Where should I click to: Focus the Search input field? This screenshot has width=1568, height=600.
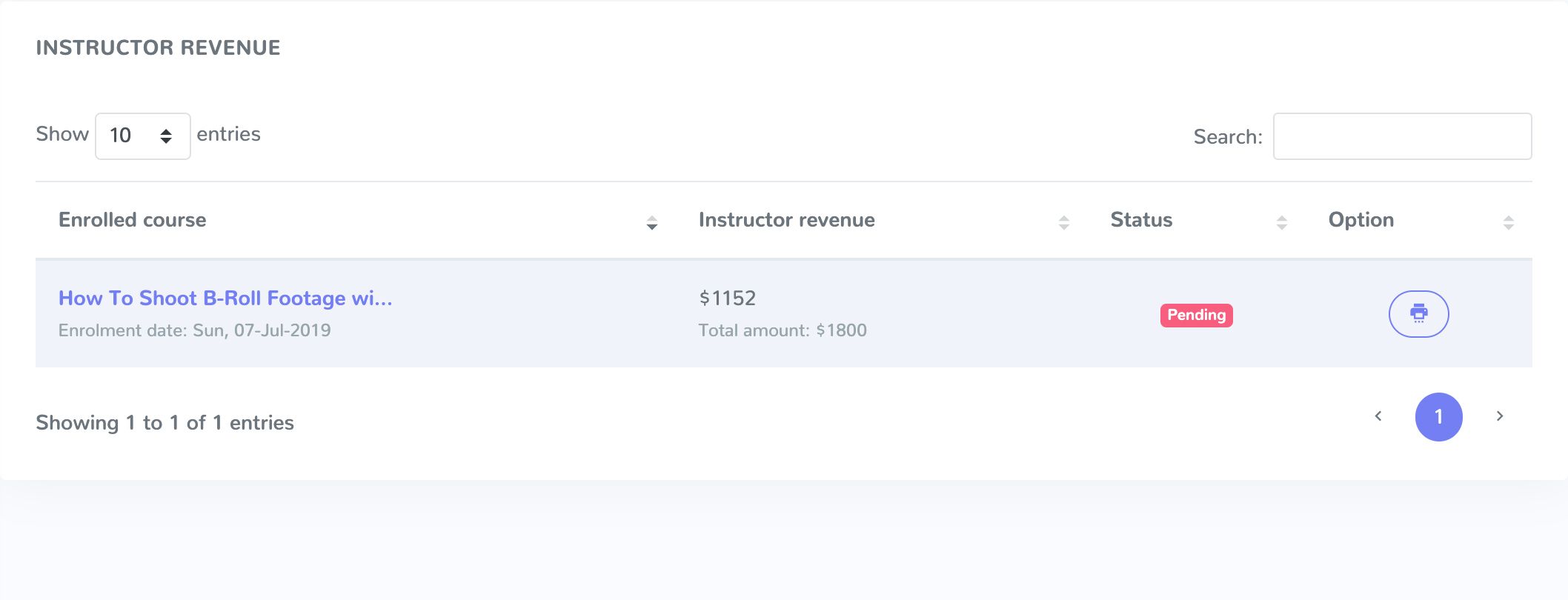pos(1402,136)
